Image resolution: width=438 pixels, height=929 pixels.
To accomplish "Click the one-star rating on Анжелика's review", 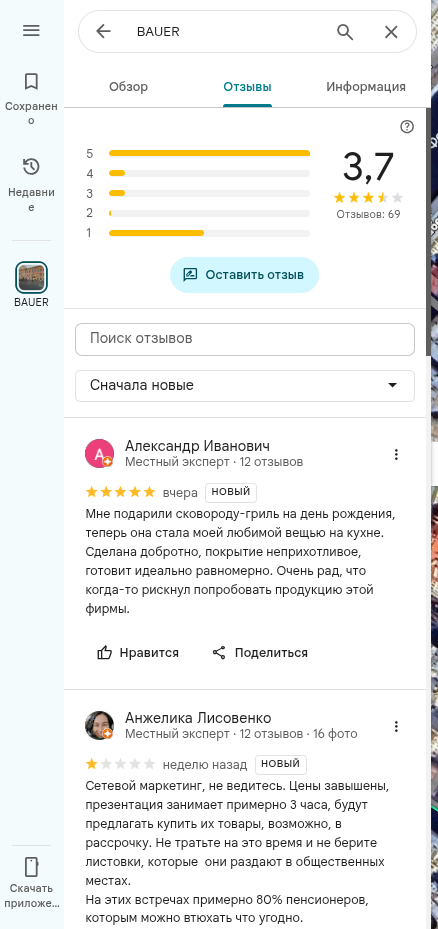I will pos(121,764).
